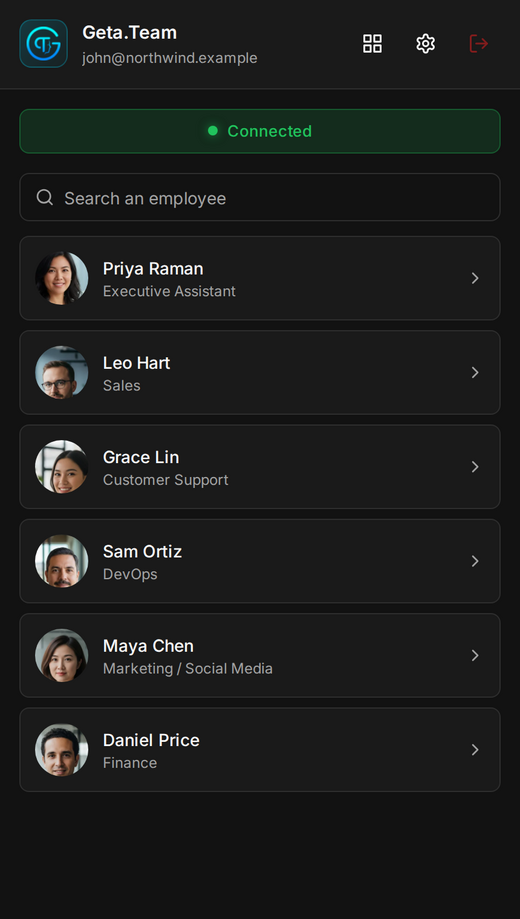Click the Geta.Team title text
This screenshot has width=520, height=919.
130,32
